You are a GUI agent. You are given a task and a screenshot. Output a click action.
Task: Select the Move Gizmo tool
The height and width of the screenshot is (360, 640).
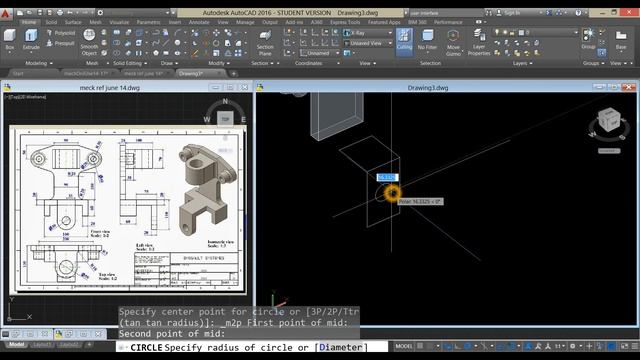453,43
